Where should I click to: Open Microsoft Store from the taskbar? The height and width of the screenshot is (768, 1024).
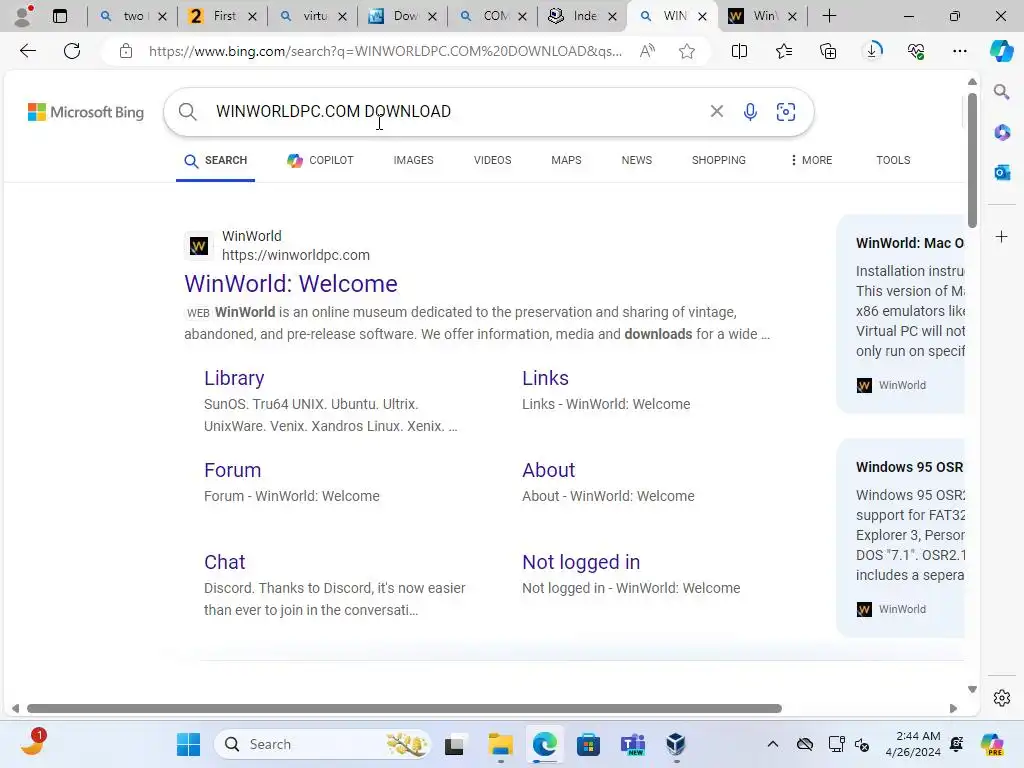(x=588, y=744)
